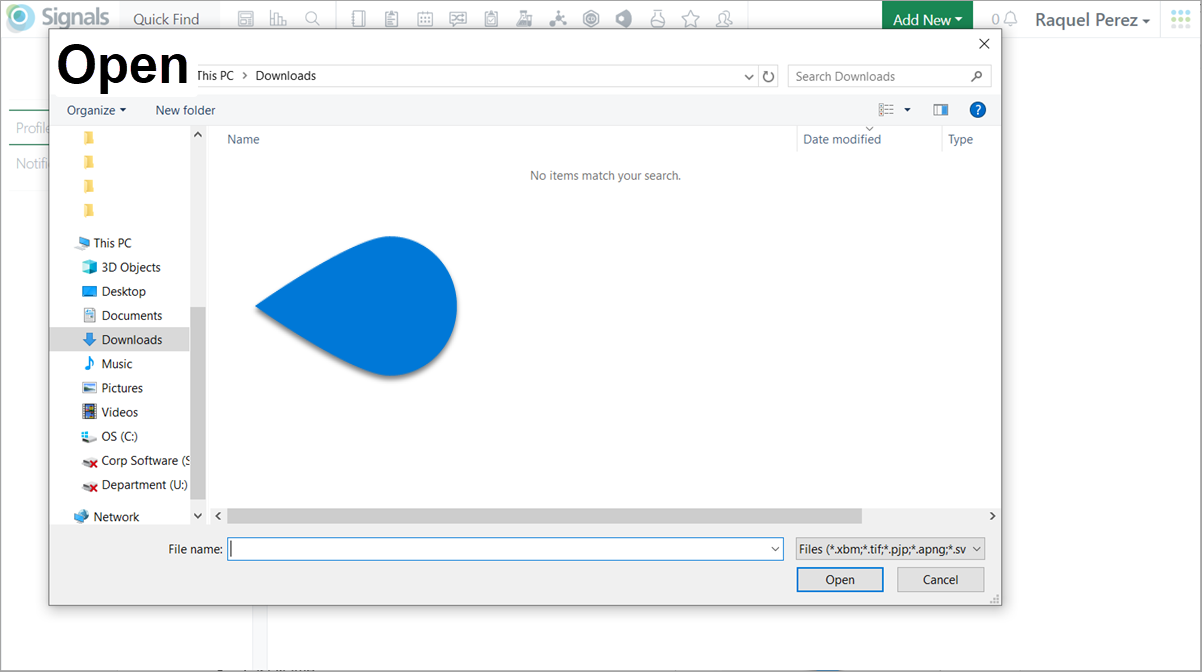Sort by the Date modified column header
Screen dimensions: 1202x672
tap(842, 139)
